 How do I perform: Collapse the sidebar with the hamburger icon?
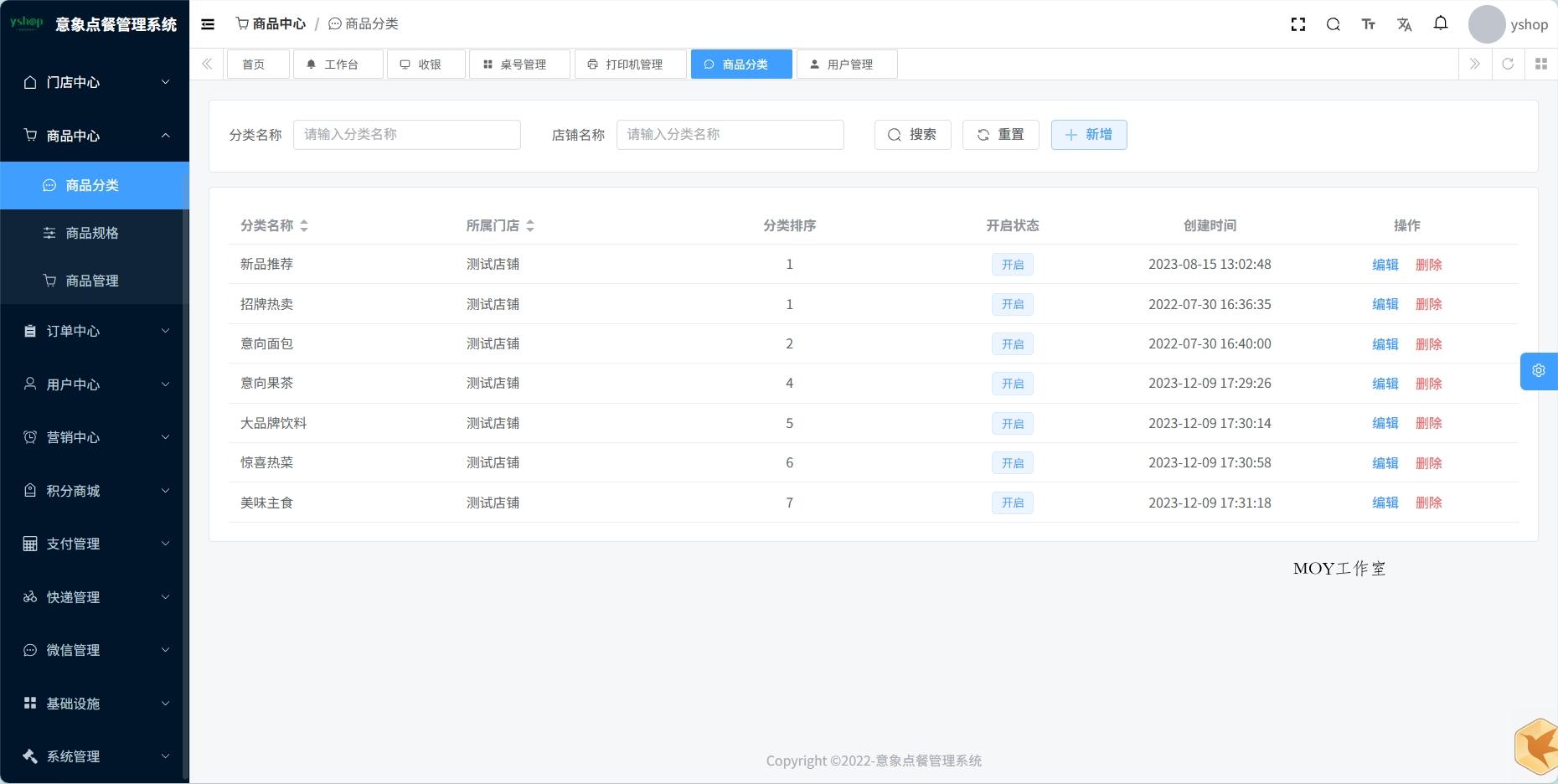[x=208, y=23]
